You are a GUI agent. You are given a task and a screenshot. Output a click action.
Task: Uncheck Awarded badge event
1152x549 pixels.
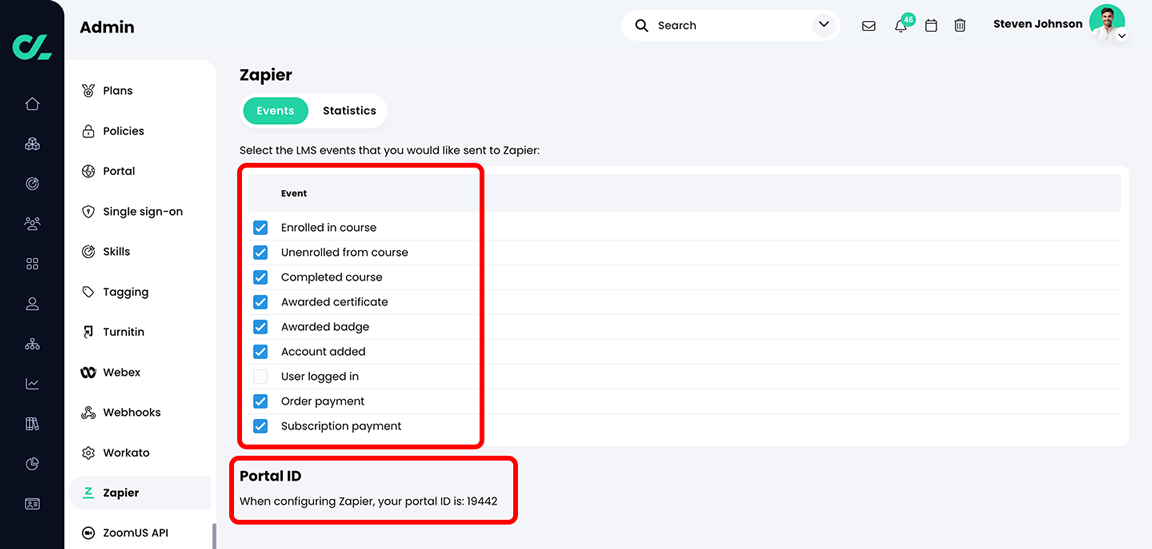pos(260,326)
